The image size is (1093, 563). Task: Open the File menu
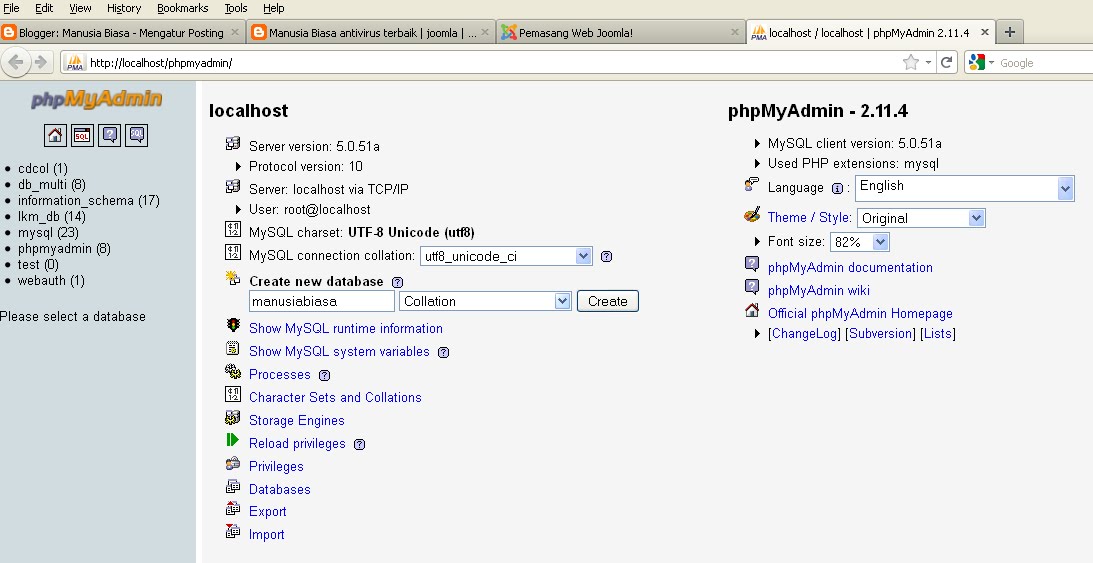(x=11, y=8)
